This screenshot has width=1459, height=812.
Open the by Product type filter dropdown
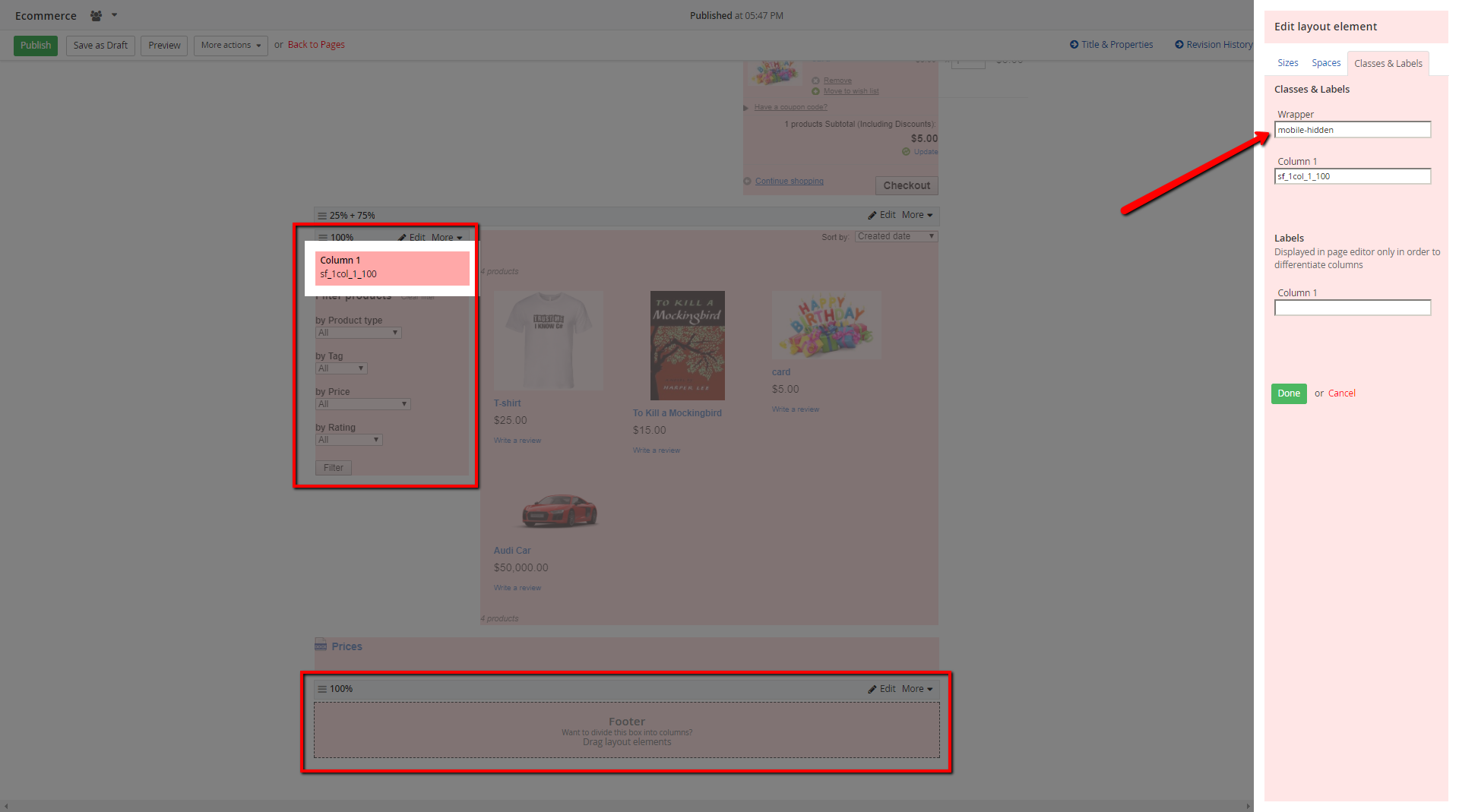358,333
